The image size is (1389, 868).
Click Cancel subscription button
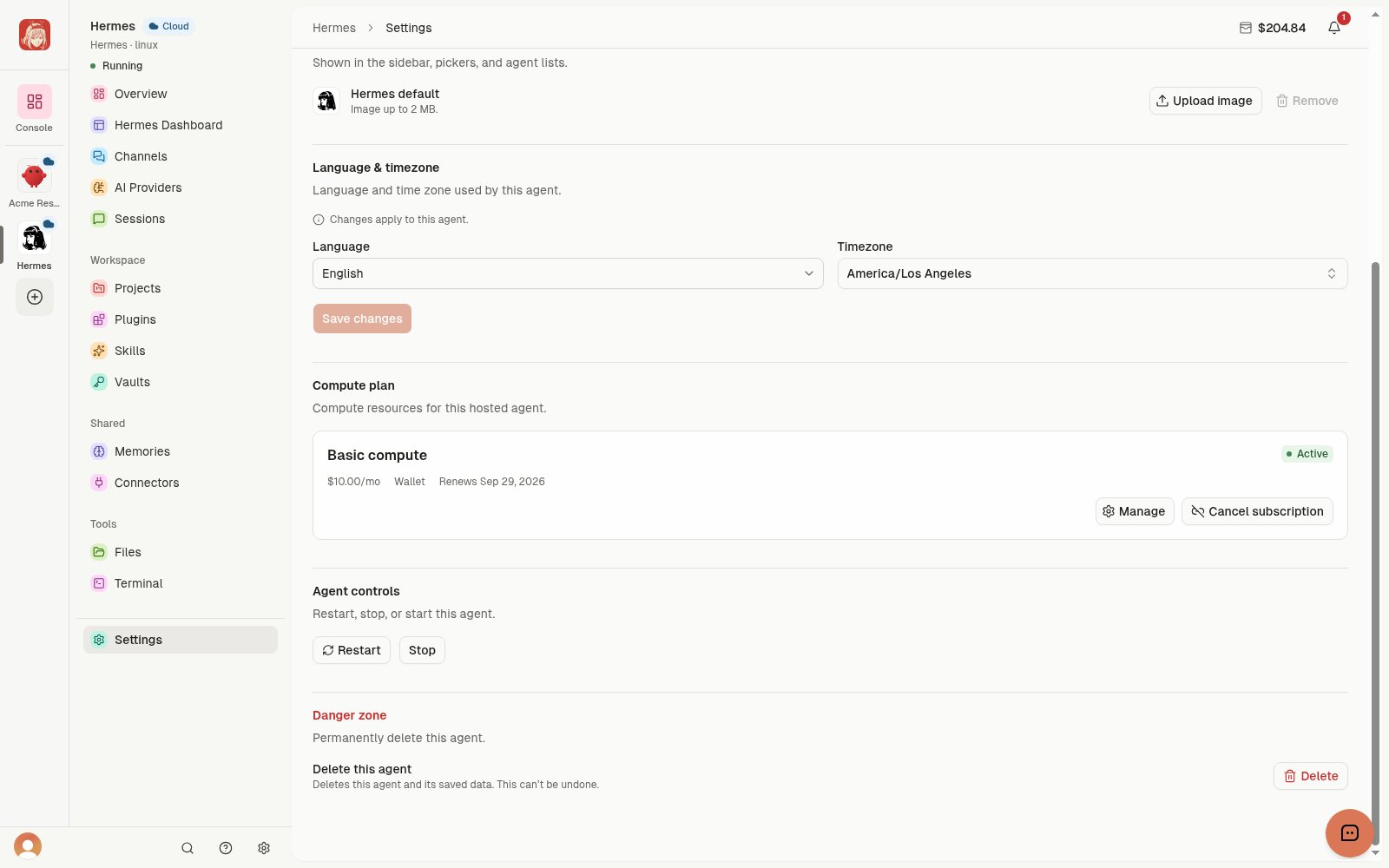[x=1257, y=511]
